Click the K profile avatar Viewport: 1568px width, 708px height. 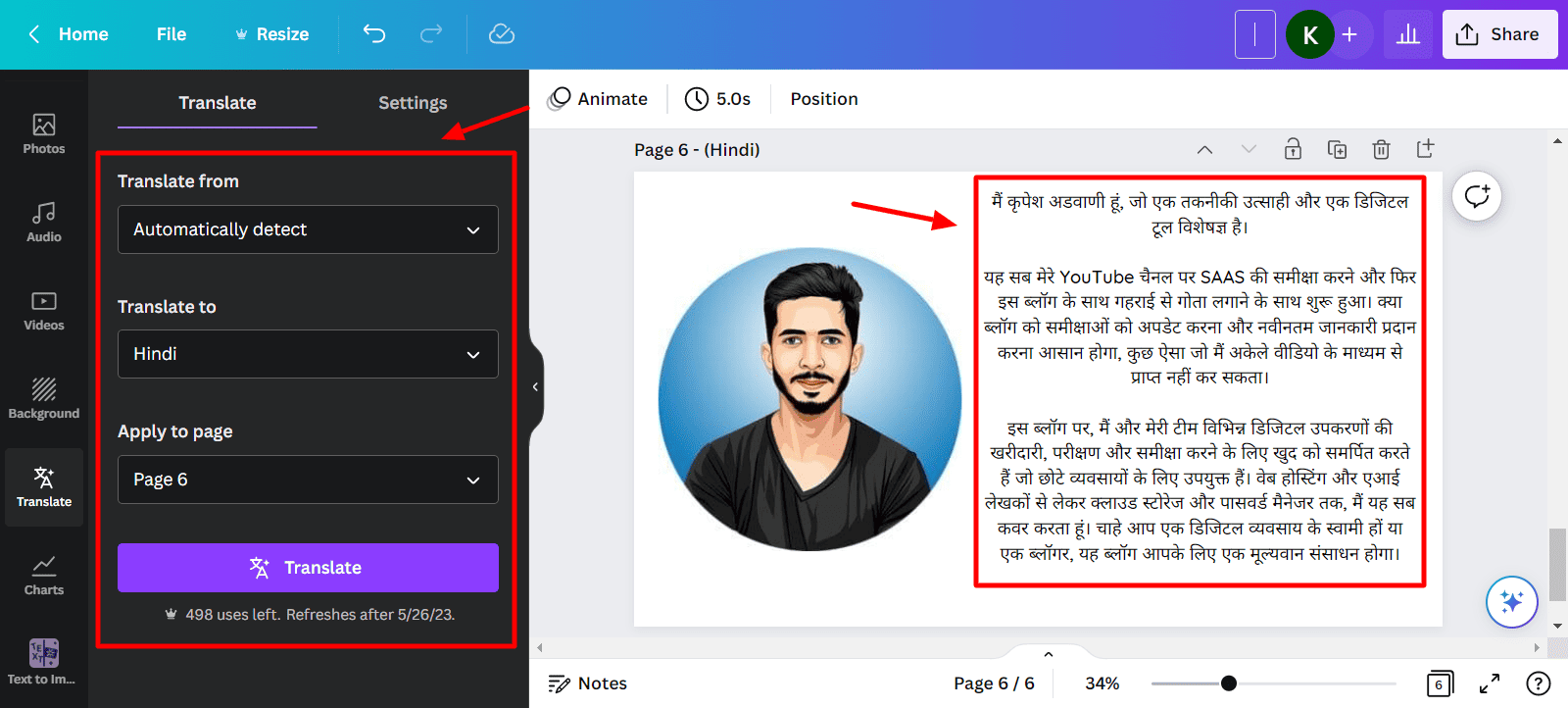point(1310,34)
